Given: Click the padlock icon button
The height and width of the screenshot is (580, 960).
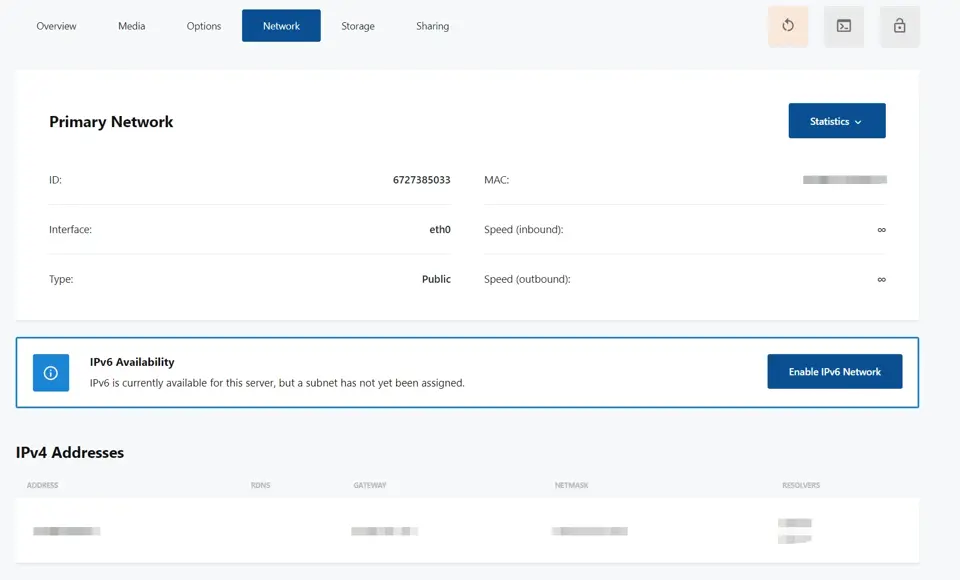Looking at the screenshot, I should (x=899, y=26).
